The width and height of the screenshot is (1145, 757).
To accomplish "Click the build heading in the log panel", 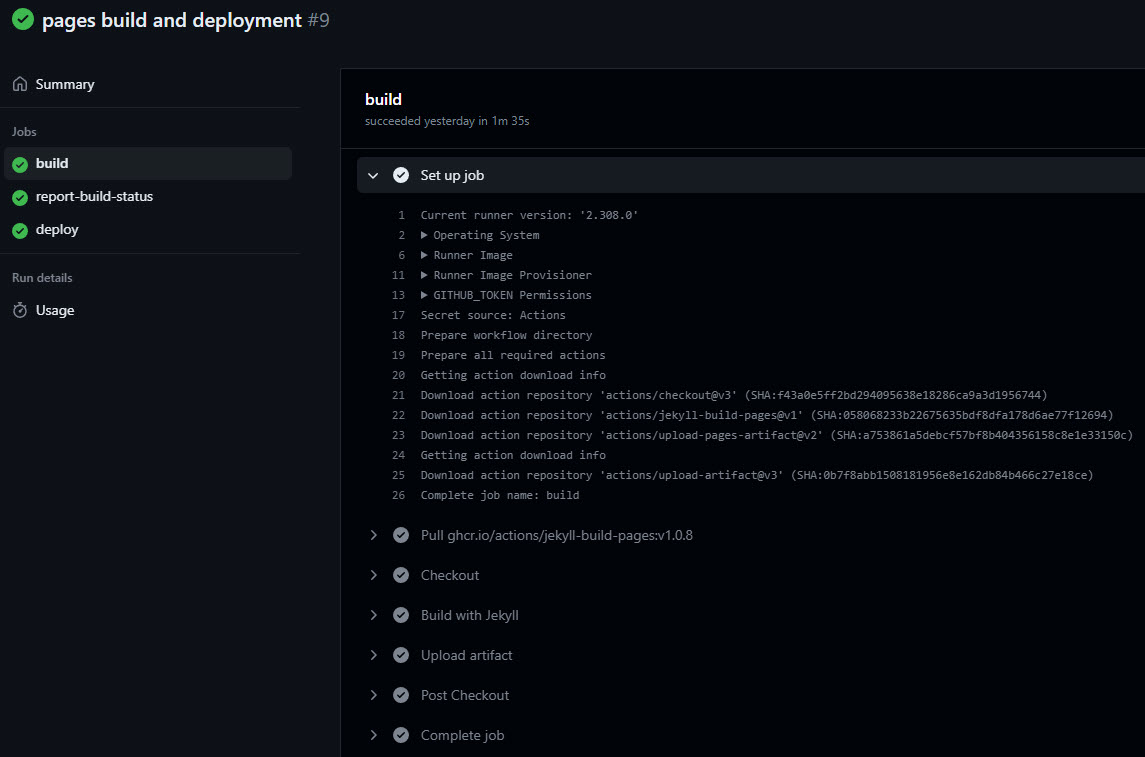I will [383, 99].
